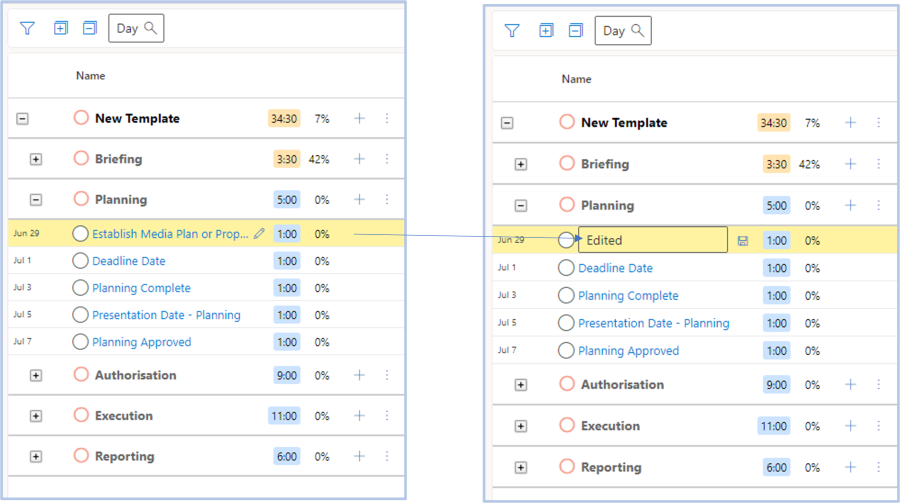The width and height of the screenshot is (900, 503).
Task: Toggle status circle for left Planning Approved
Action: click(x=81, y=342)
